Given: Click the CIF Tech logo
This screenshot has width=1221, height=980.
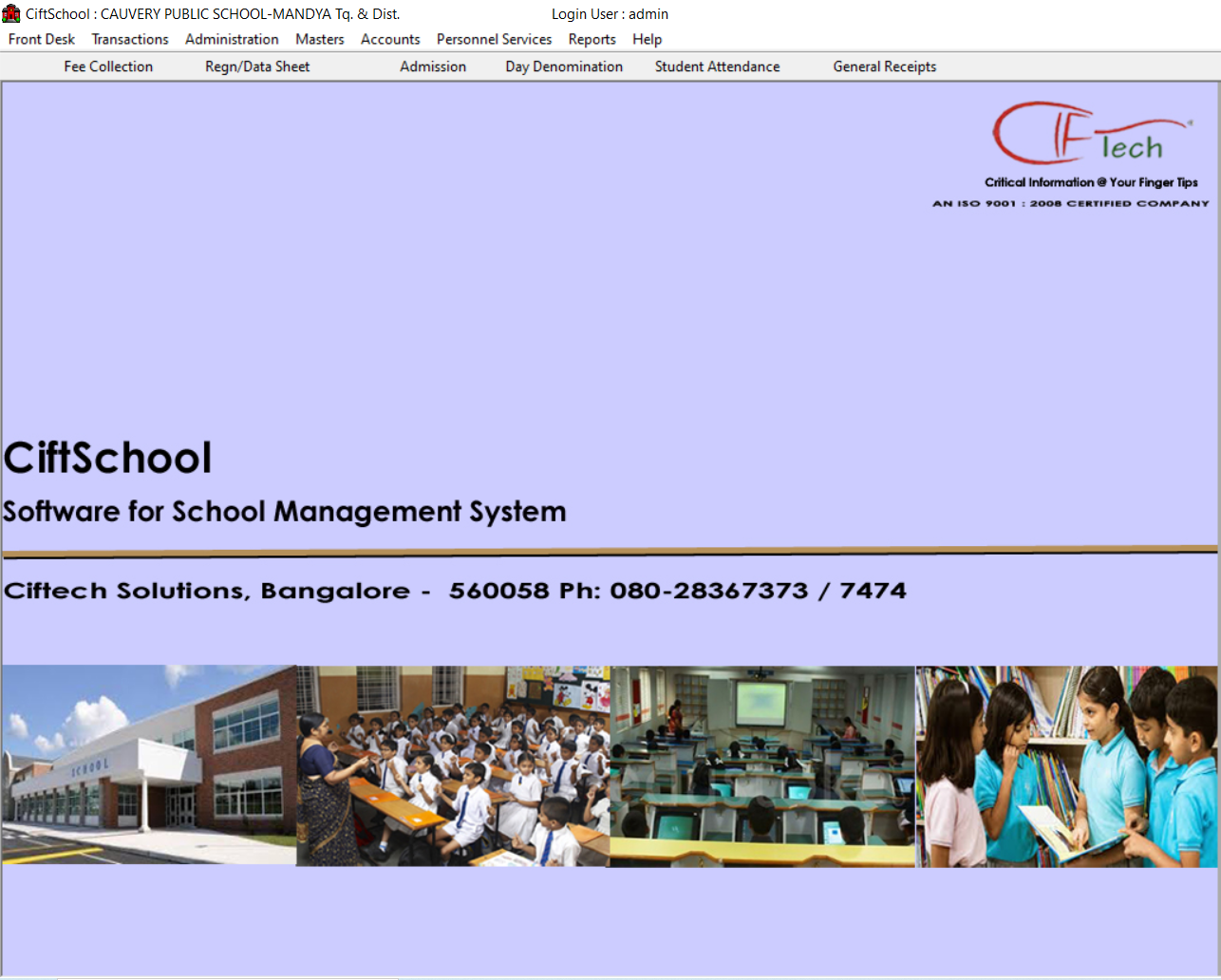Looking at the screenshot, I should 1092,133.
